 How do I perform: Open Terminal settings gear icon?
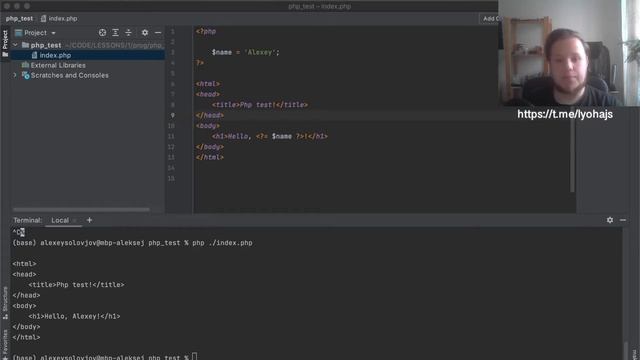[610, 220]
